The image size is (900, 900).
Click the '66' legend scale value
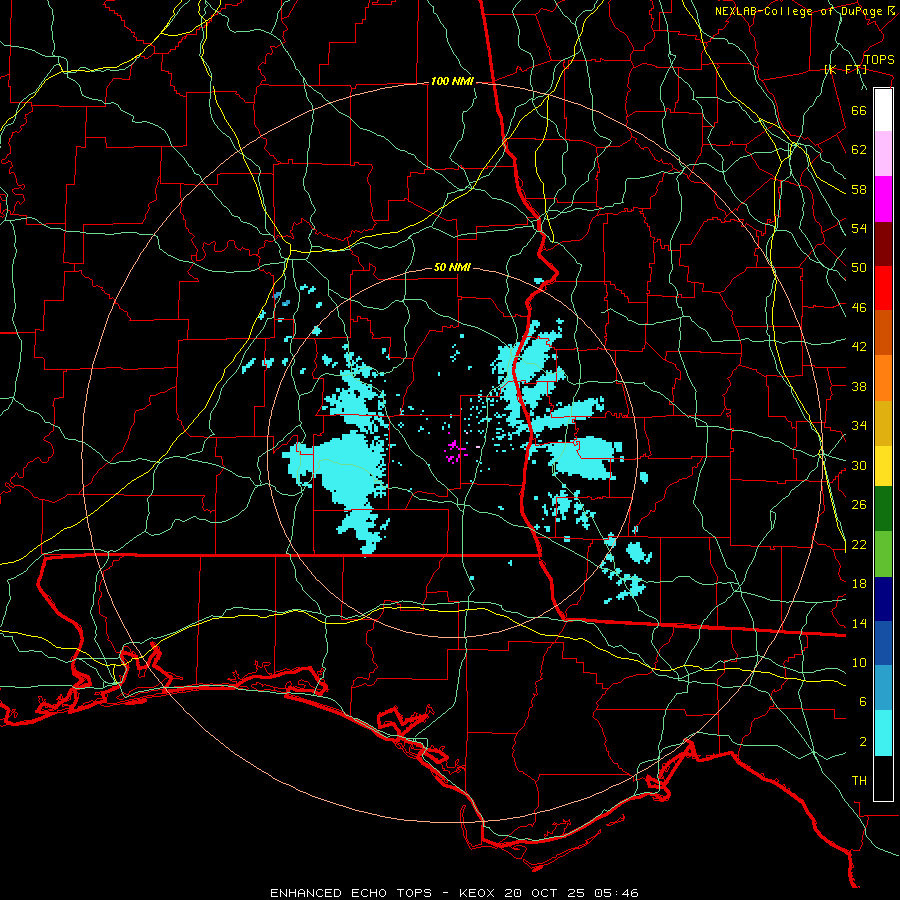click(x=859, y=110)
